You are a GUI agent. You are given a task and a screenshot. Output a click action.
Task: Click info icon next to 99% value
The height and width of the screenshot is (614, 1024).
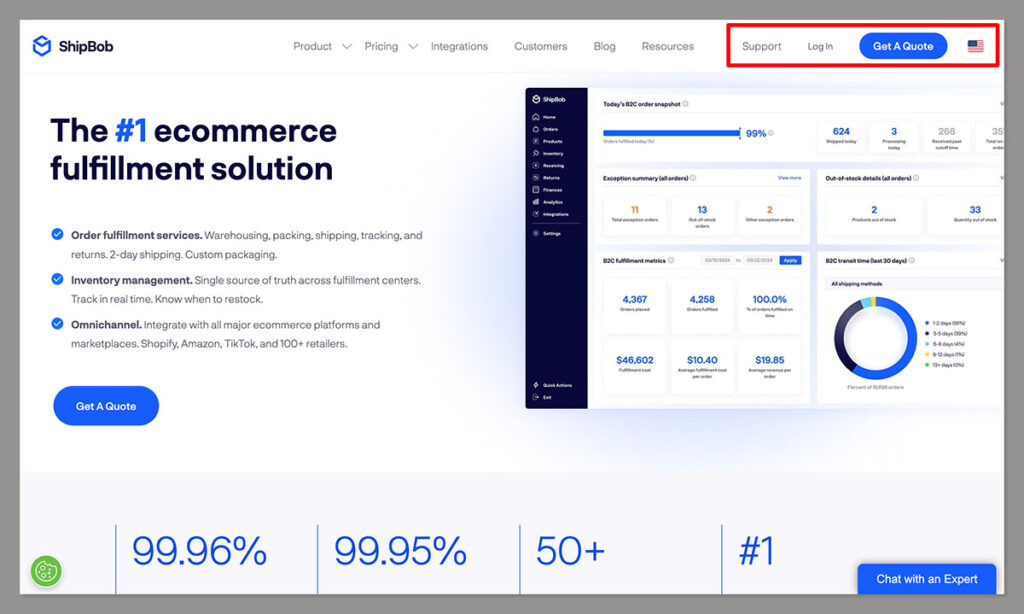coord(771,133)
